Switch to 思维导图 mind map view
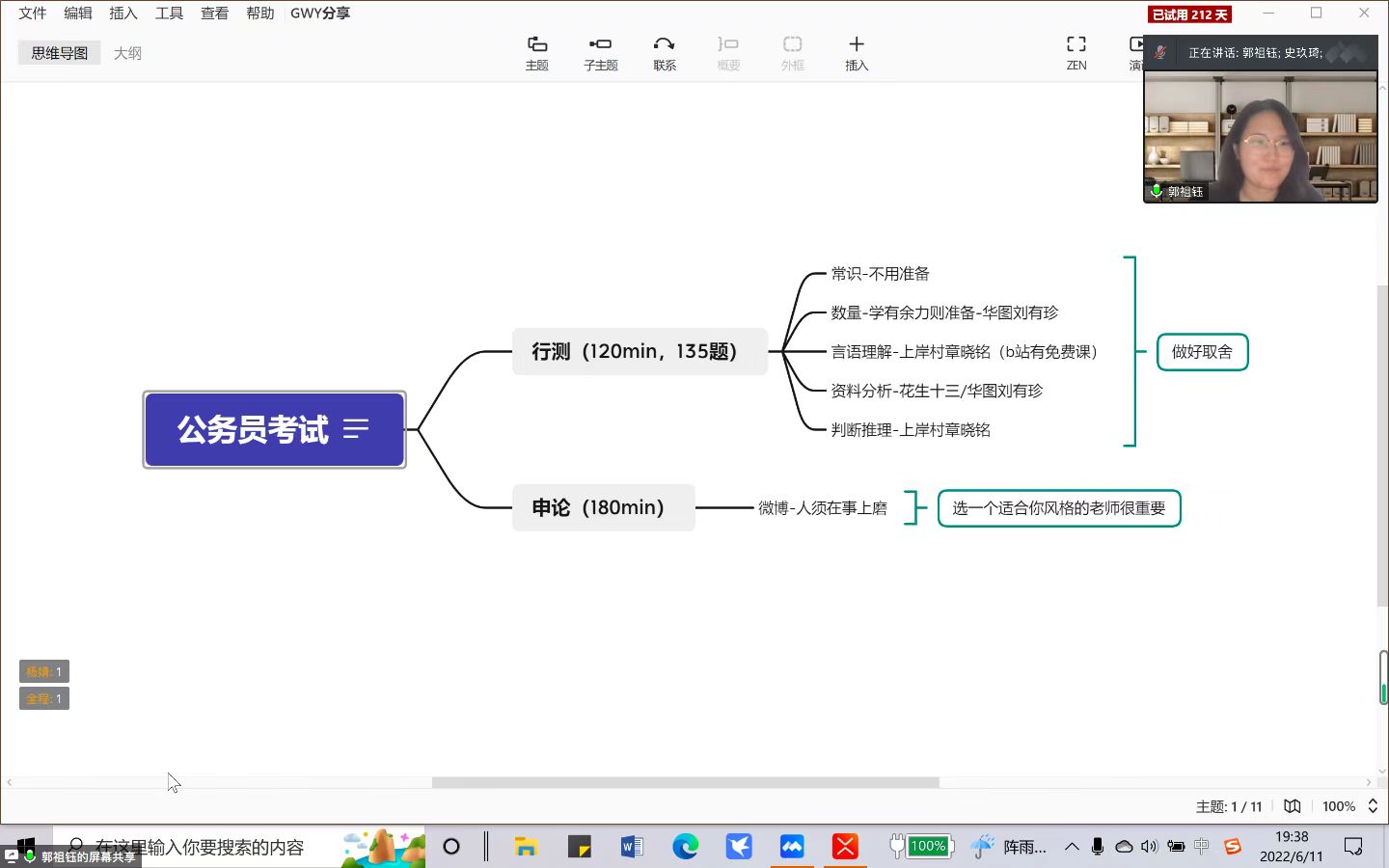Image resolution: width=1389 pixels, height=868 pixels. coord(60,53)
